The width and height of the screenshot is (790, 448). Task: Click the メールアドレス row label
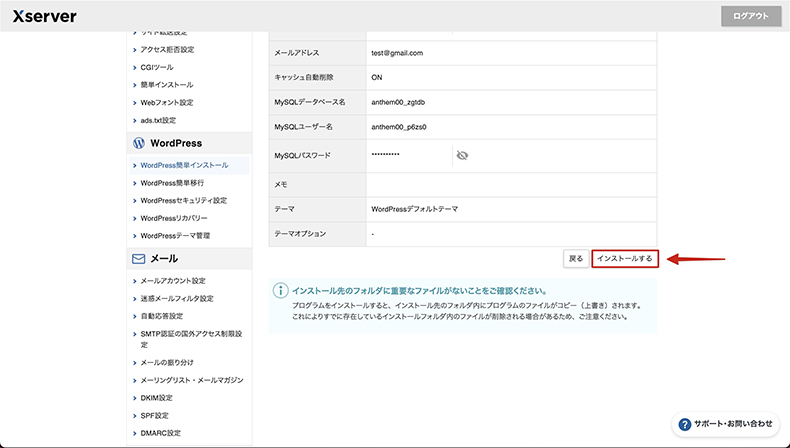point(296,53)
